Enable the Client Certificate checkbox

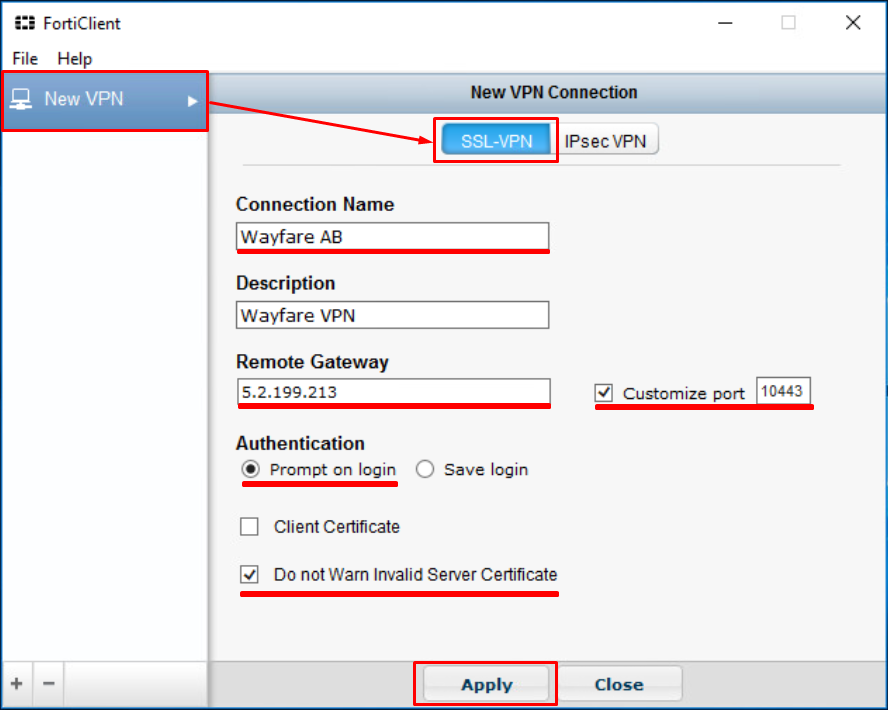pyautogui.click(x=250, y=526)
